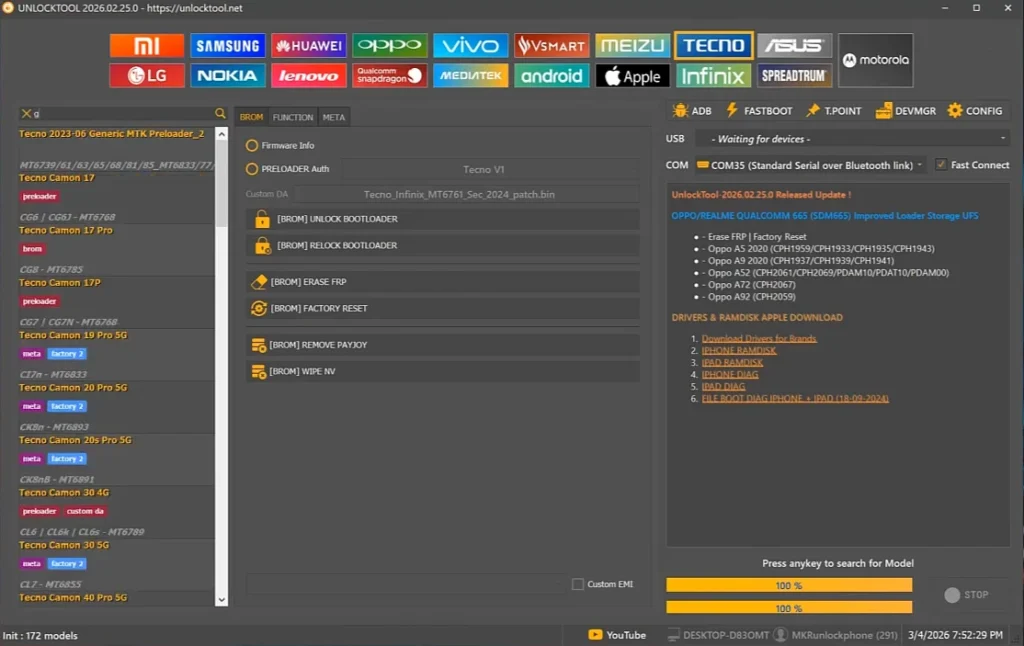Image resolution: width=1024 pixels, height=646 pixels.
Task: Click the search magnifier above the model list
Action: [x=219, y=113]
